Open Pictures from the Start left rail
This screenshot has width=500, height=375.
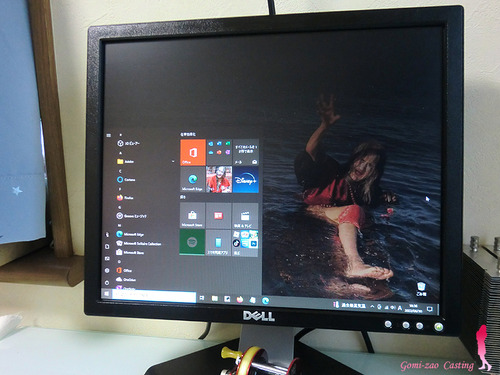(x=107, y=259)
